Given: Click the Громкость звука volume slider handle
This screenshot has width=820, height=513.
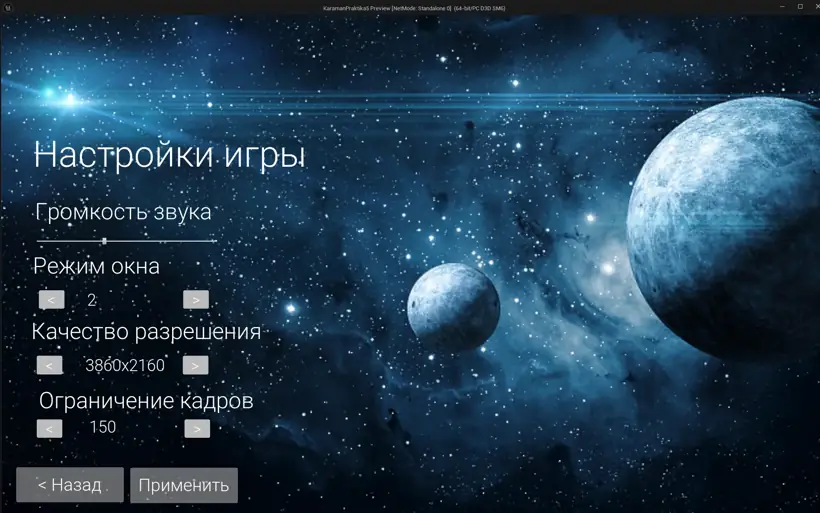Looking at the screenshot, I should coord(105,241).
